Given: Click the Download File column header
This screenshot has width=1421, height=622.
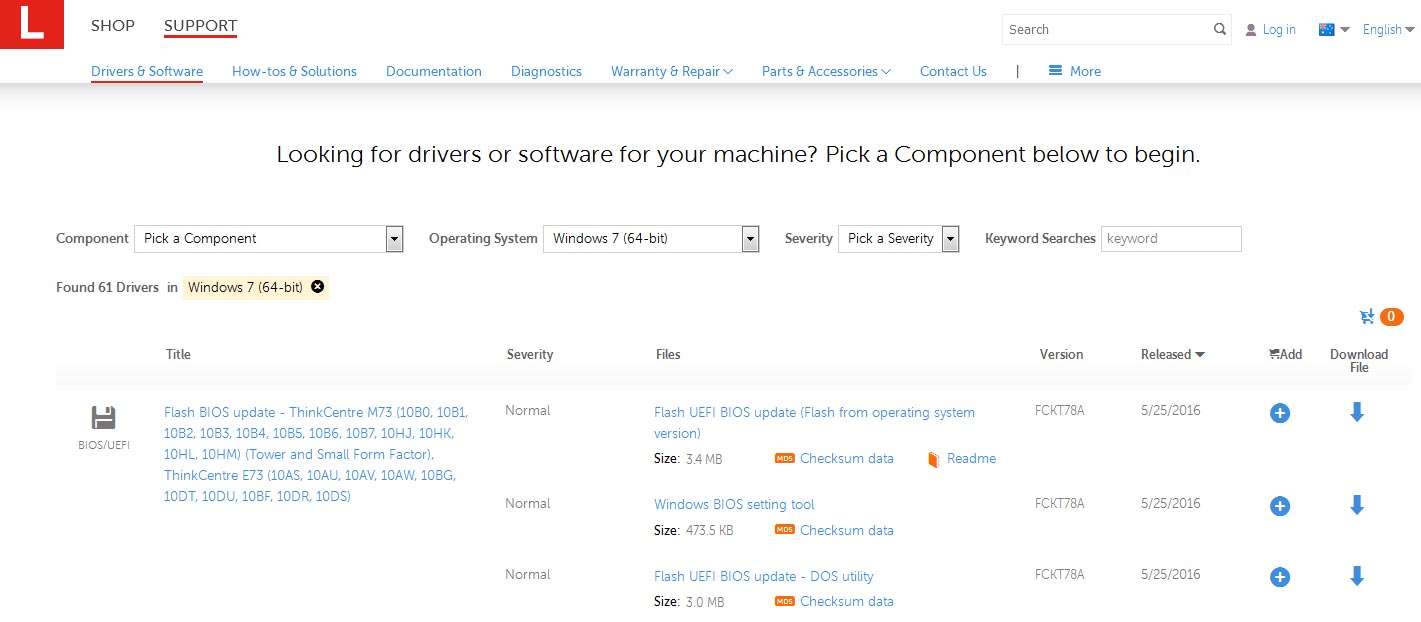Looking at the screenshot, I should [1359, 361].
